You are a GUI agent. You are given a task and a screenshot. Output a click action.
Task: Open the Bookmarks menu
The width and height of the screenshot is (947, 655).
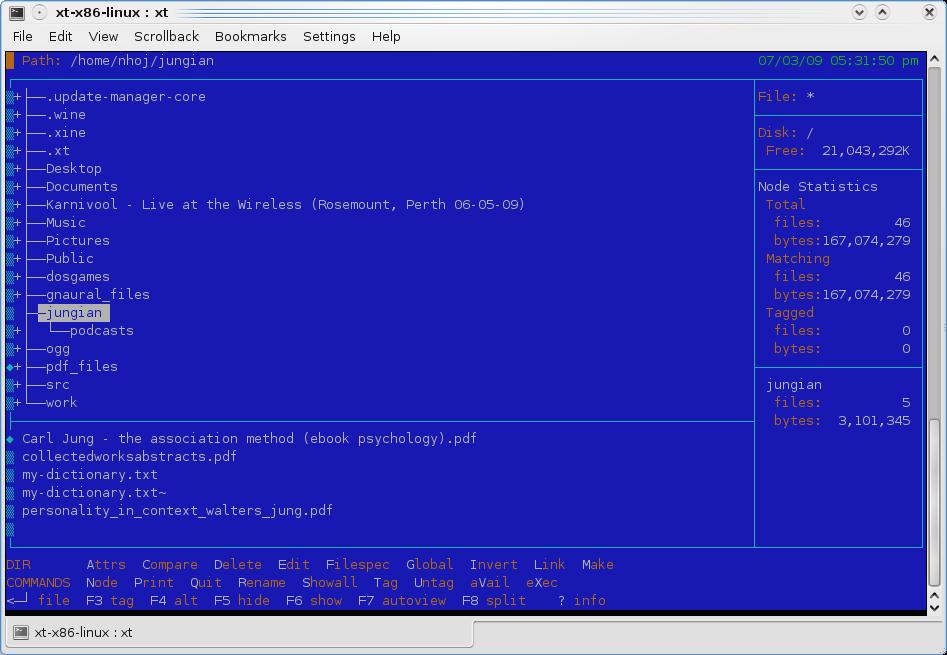[250, 36]
